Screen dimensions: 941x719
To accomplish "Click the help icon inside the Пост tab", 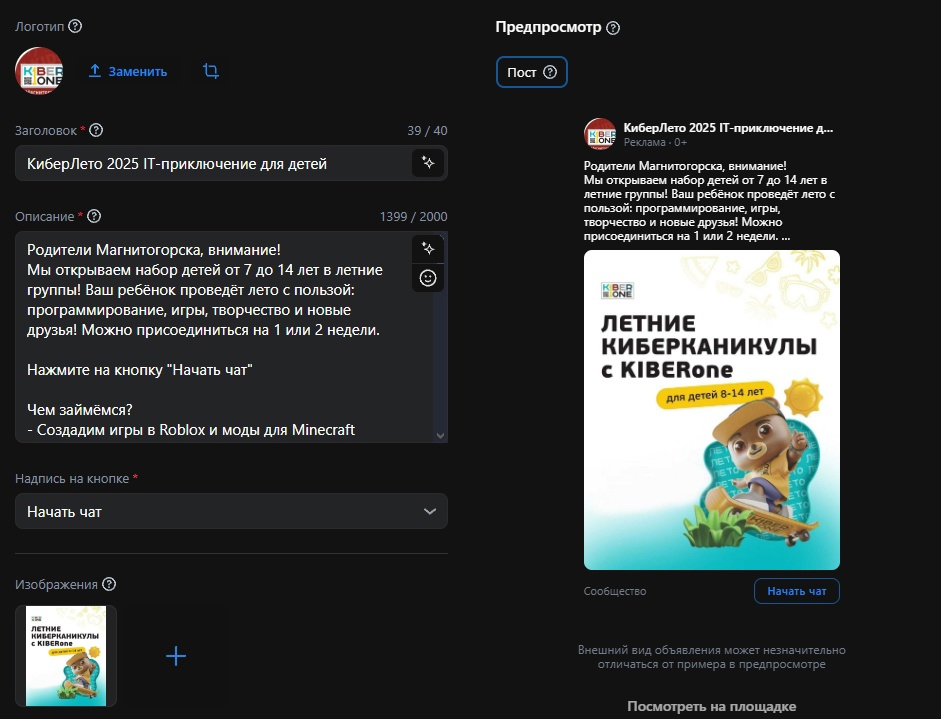I will [550, 72].
